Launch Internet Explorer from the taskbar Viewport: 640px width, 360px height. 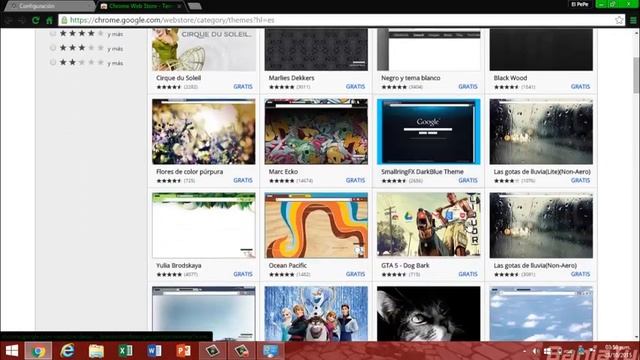coord(67,351)
